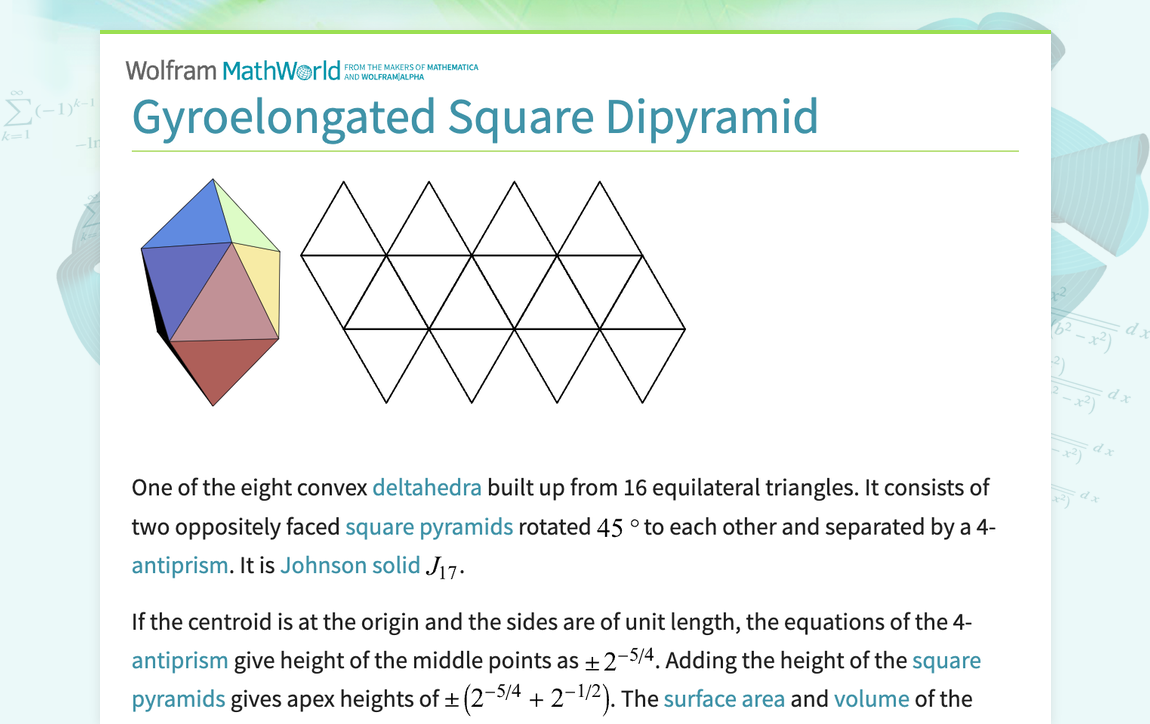This screenshot has width=1150, height=724.
Task: Click the colorful 3D dipyramid illustration
Action: [210, 290]
